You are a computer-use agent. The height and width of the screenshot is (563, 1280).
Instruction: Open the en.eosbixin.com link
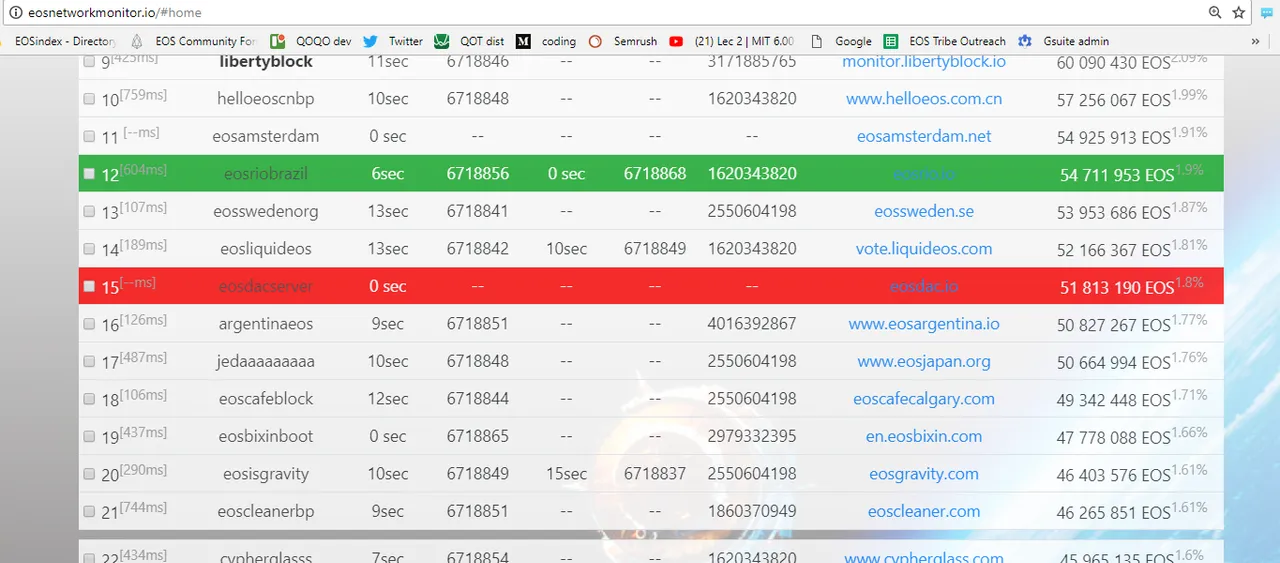point(924,436)
